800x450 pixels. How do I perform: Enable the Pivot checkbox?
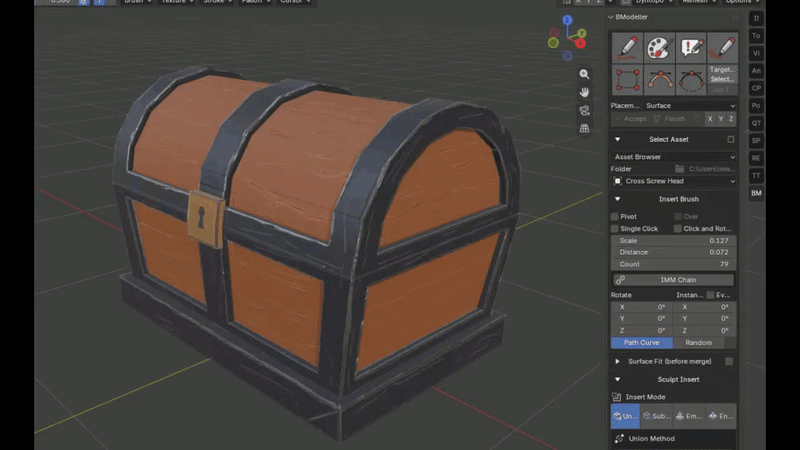tap(615, 217)
